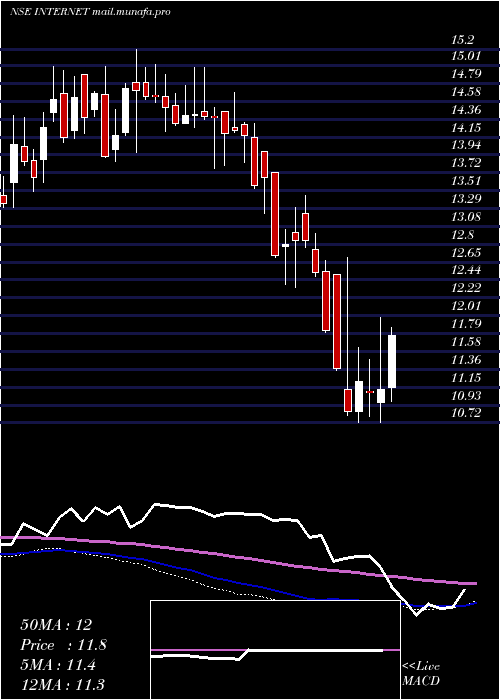500x700 pixels.
Task: Click the 14.15 price axis label
Action: point(466,128)
